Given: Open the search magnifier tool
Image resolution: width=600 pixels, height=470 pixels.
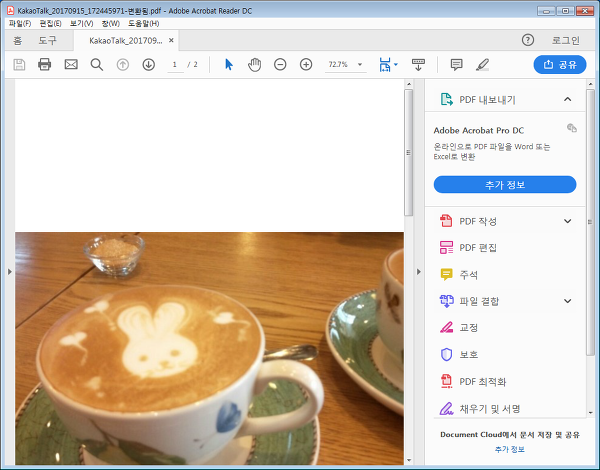Looking at the screenshot, I should [96, 64].
